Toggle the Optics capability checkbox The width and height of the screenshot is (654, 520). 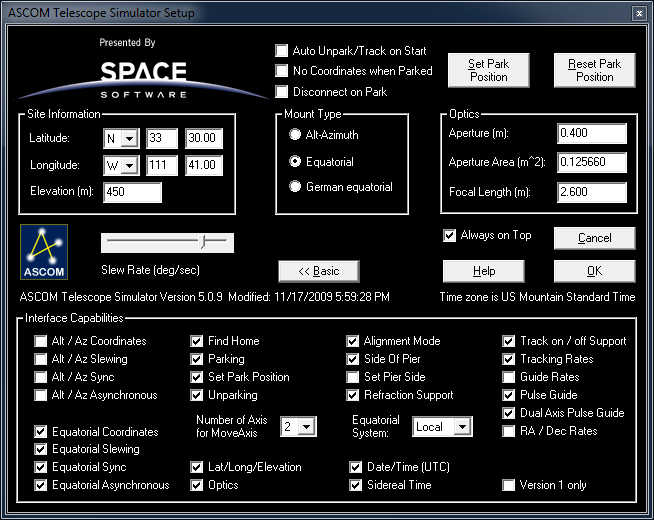(196, 485)
